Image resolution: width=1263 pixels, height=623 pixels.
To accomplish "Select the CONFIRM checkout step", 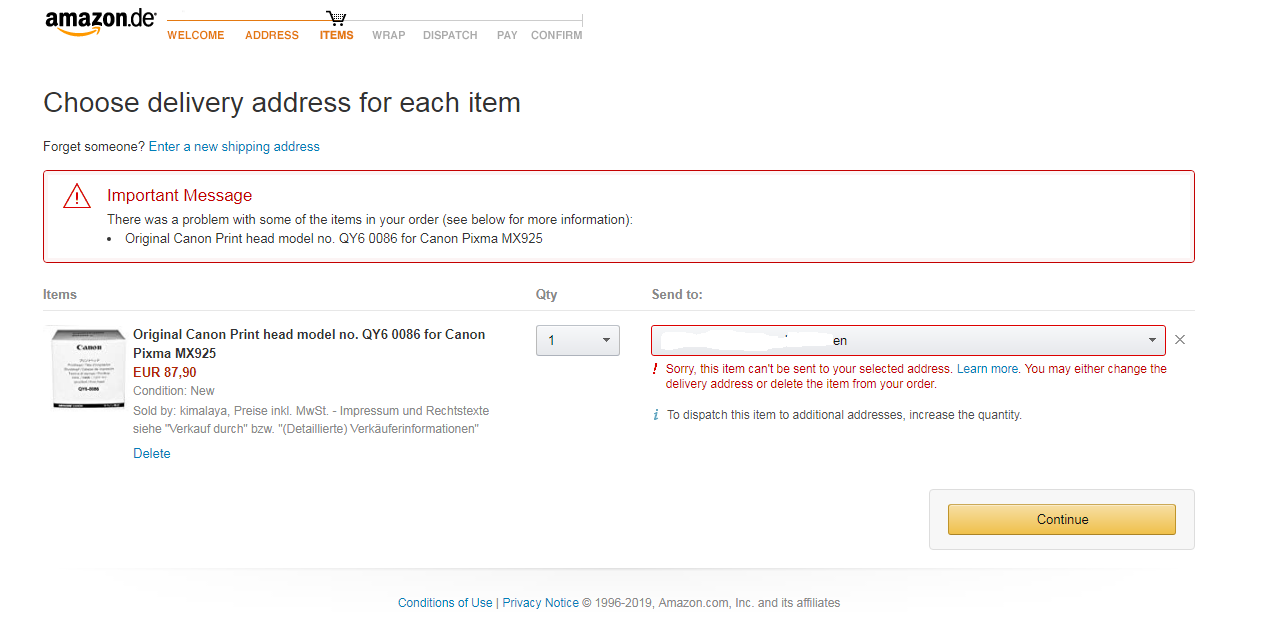I will [x=557, y=35].
